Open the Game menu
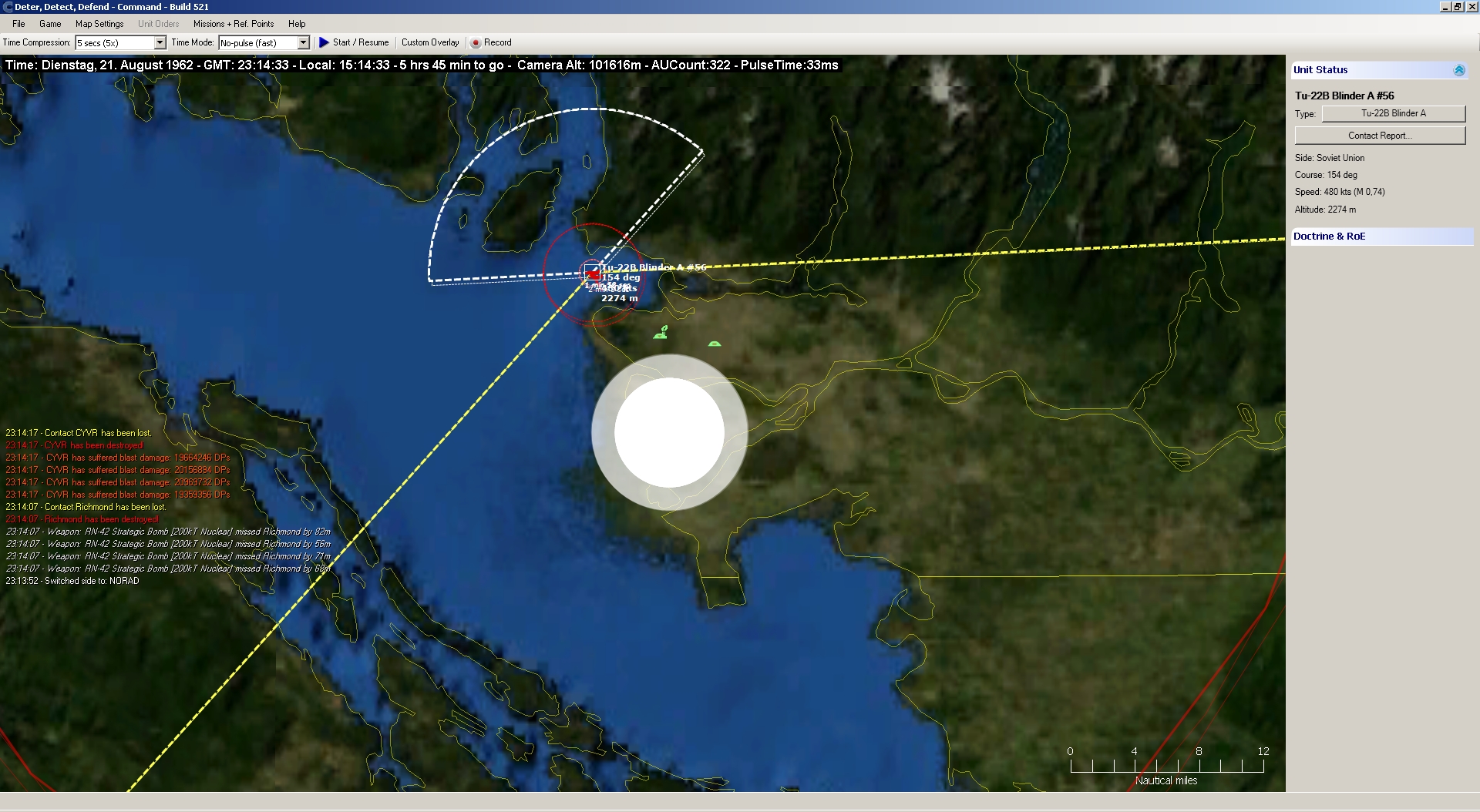This screenshot has height=812, width=1480. point(50,24)
